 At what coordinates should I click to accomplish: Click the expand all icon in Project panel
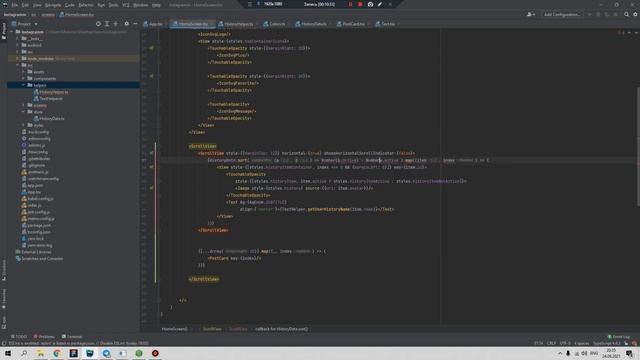click(107, 24)
